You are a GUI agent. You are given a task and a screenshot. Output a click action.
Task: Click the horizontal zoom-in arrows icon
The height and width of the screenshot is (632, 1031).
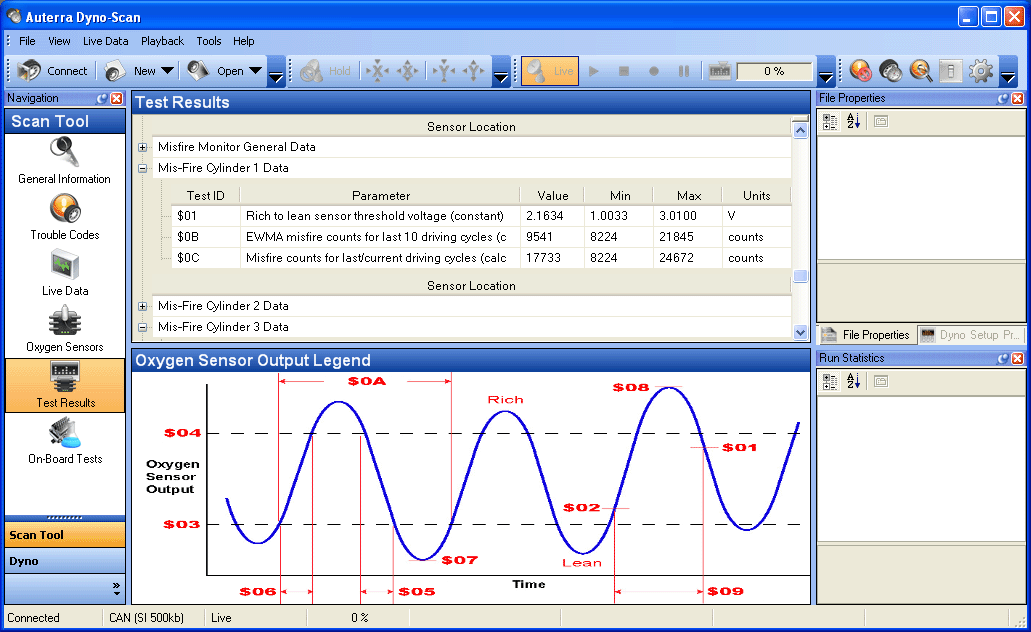tap(377, 71)
